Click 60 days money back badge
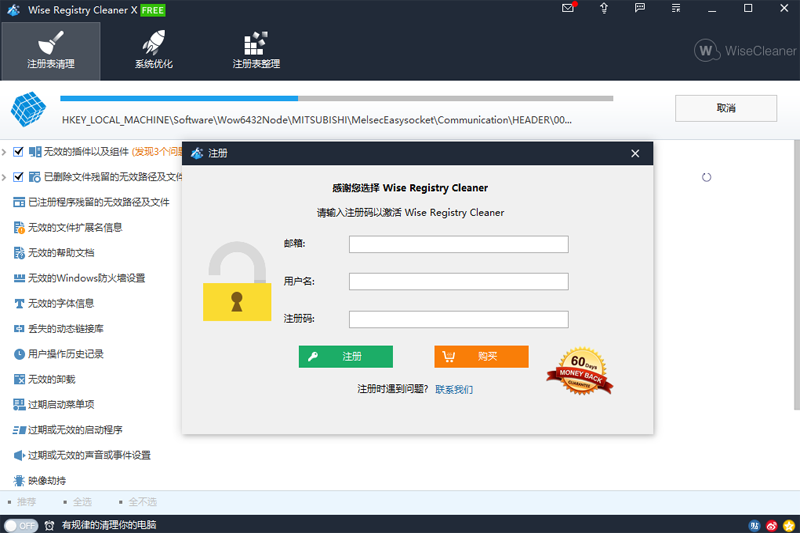800x533 pixels. [x=580, y=372]
